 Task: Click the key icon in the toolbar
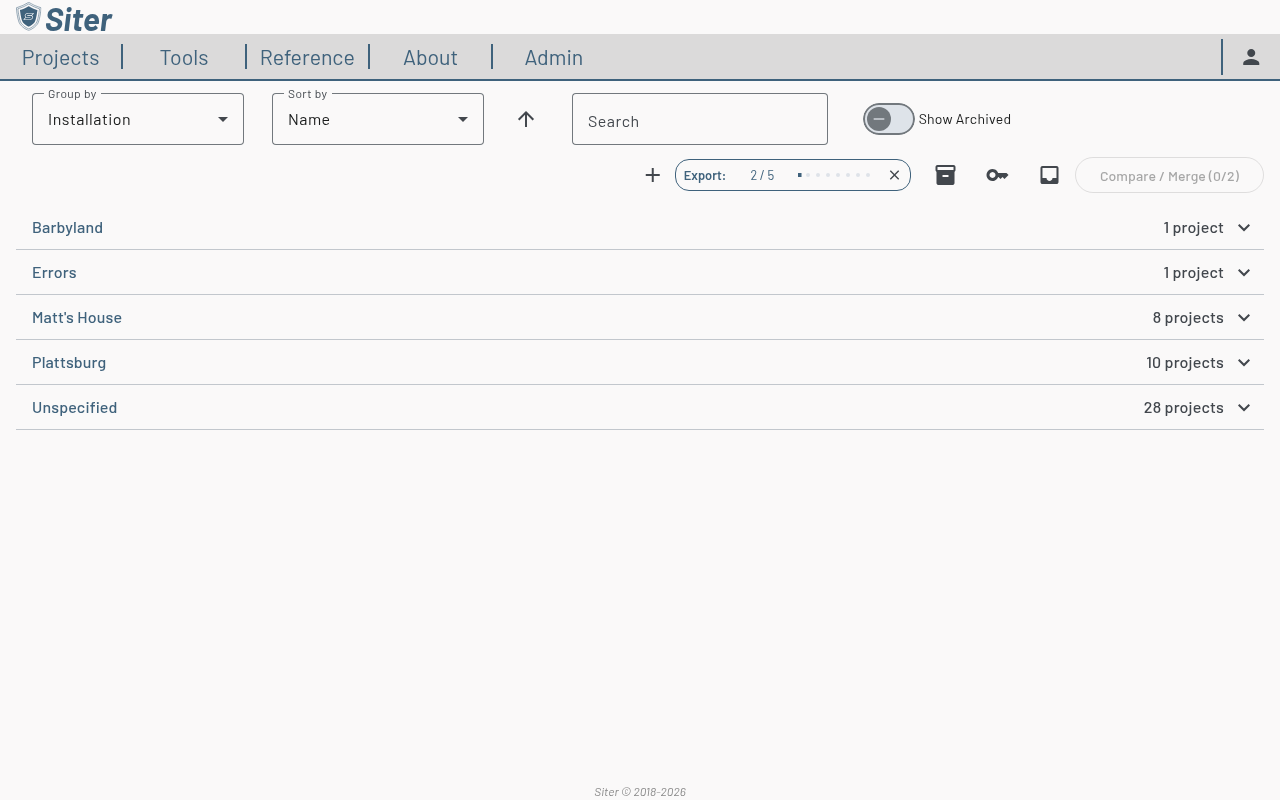tap(997, 175)
